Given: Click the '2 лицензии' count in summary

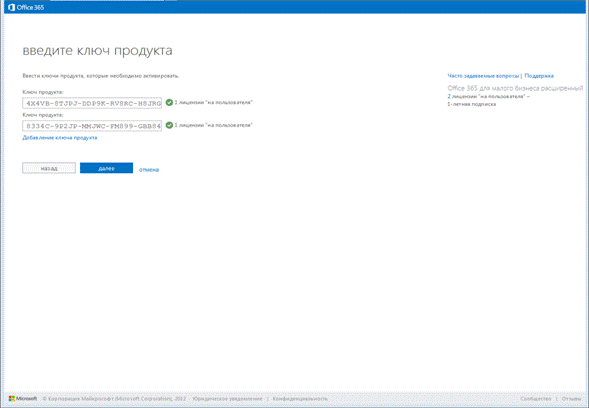Looking at the screenshot, I should 449,97.
